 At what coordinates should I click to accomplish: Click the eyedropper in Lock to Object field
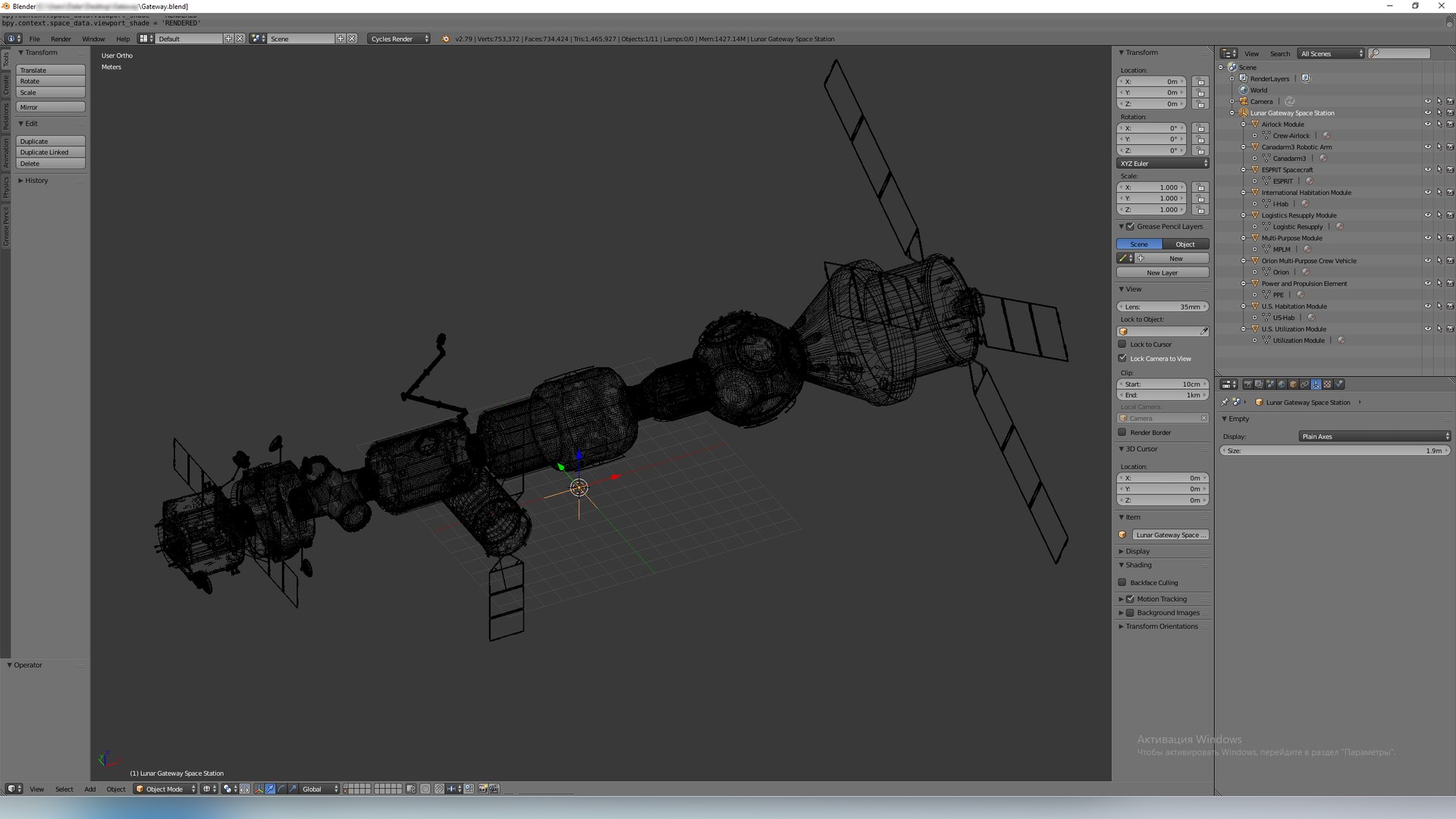coord(1203,331)
